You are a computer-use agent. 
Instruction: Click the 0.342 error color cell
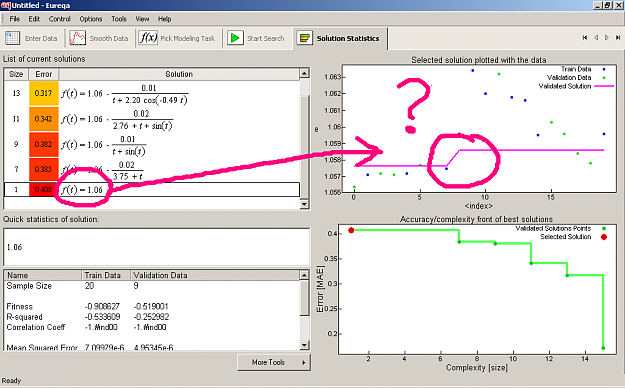point(43,119)
